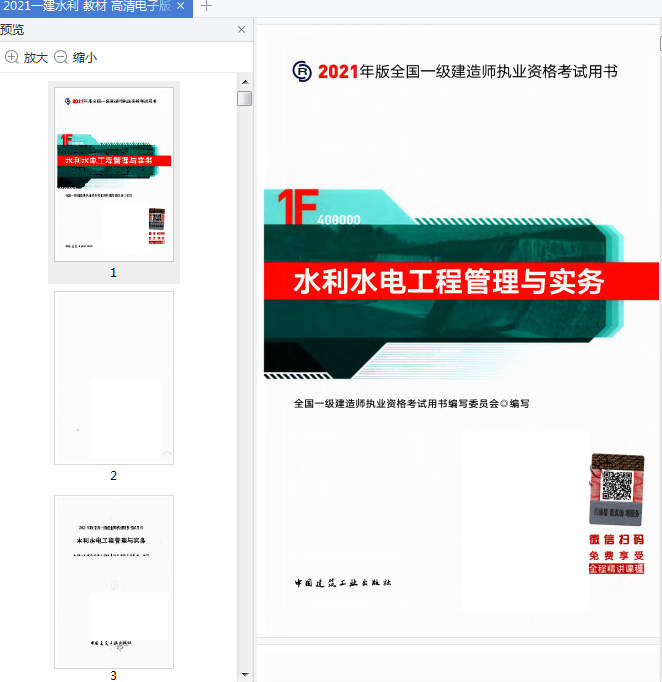Click the 全国一级建造师执业资格考试用书编写委员会 line
Screen dimensions: 662x682
pos(411,404)
